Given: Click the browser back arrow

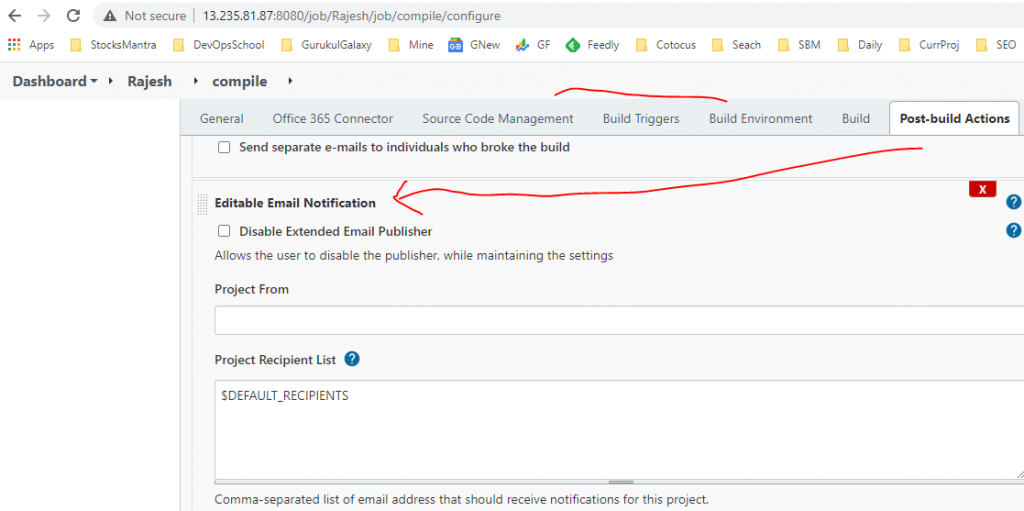Looking at the screenshot, I should (x=15, y=16).
